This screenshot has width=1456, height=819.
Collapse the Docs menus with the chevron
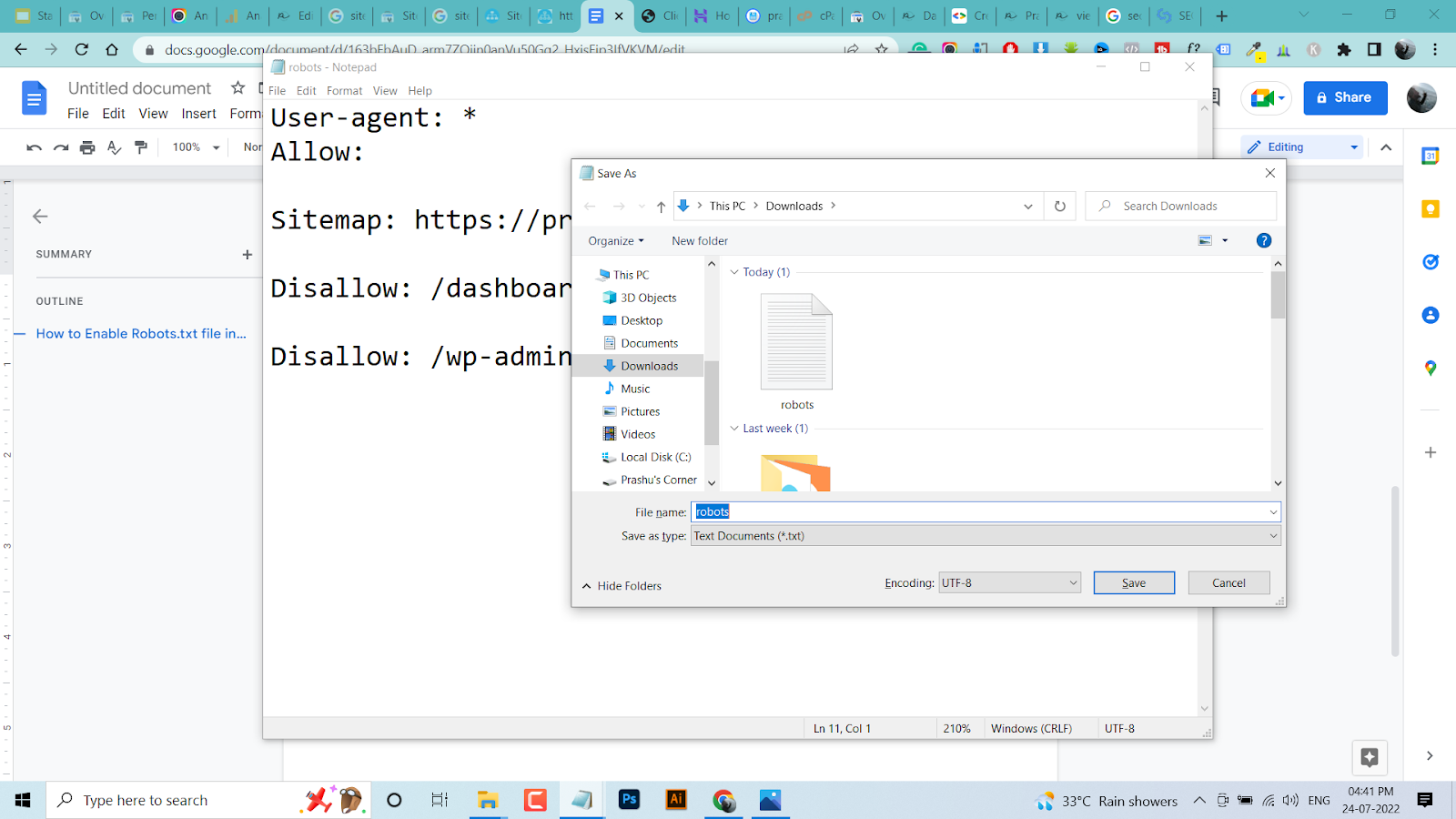point(1386,147)
